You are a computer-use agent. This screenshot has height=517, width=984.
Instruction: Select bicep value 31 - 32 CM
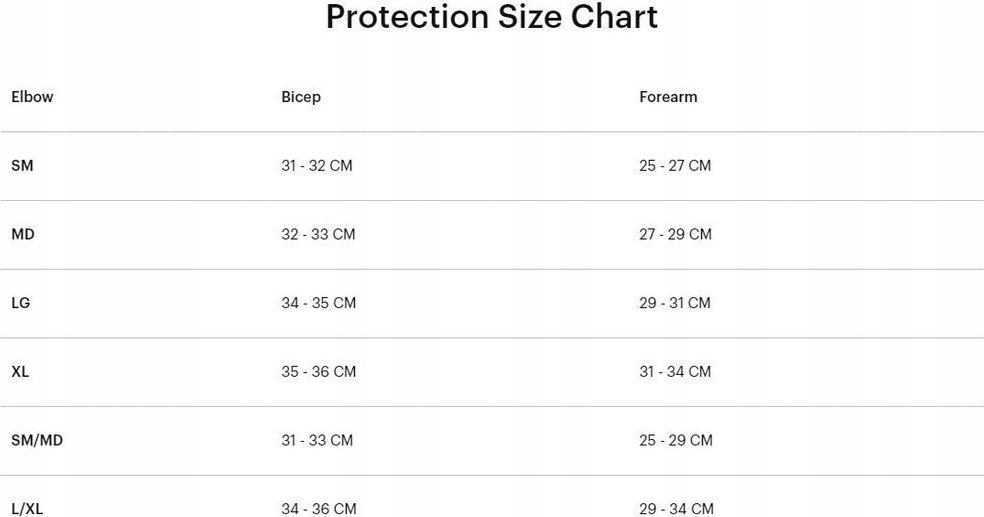[x=317, y=166]
